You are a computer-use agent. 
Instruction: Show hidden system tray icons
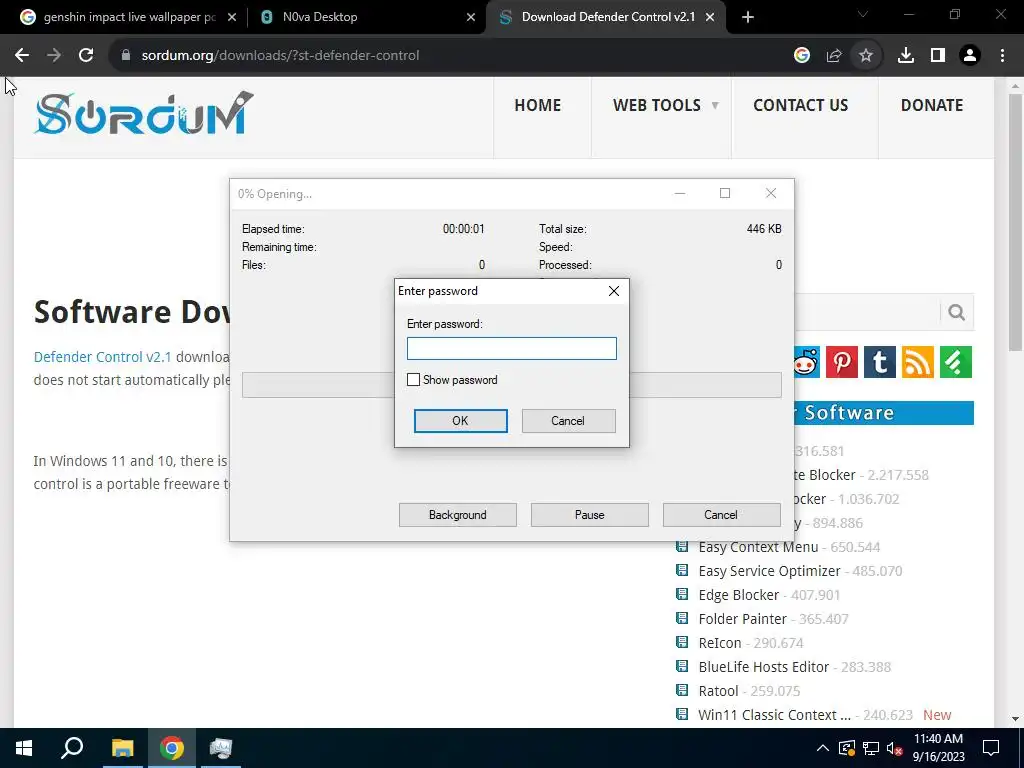tap(823, 748)
